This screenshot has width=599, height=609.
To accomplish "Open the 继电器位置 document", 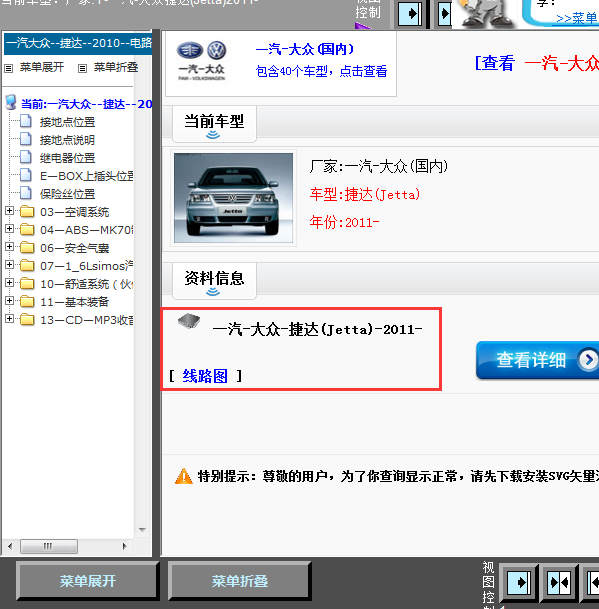I will [x=67, y=158].
